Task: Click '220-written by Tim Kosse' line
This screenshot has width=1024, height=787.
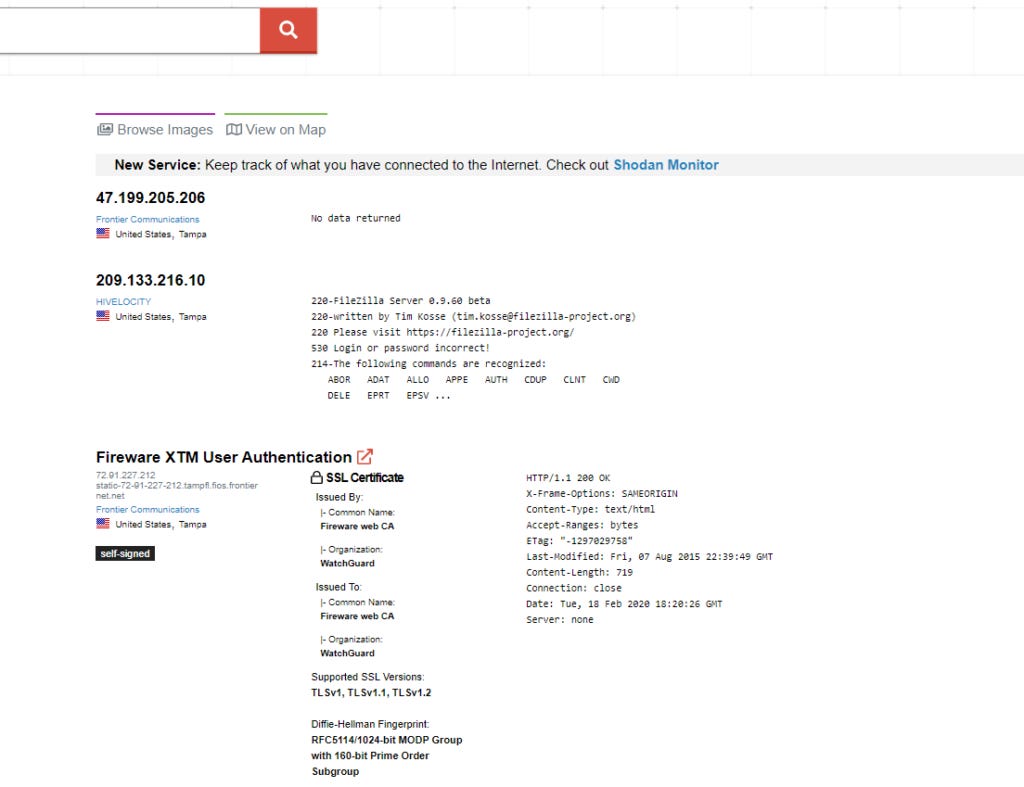Action: point(473,317)
